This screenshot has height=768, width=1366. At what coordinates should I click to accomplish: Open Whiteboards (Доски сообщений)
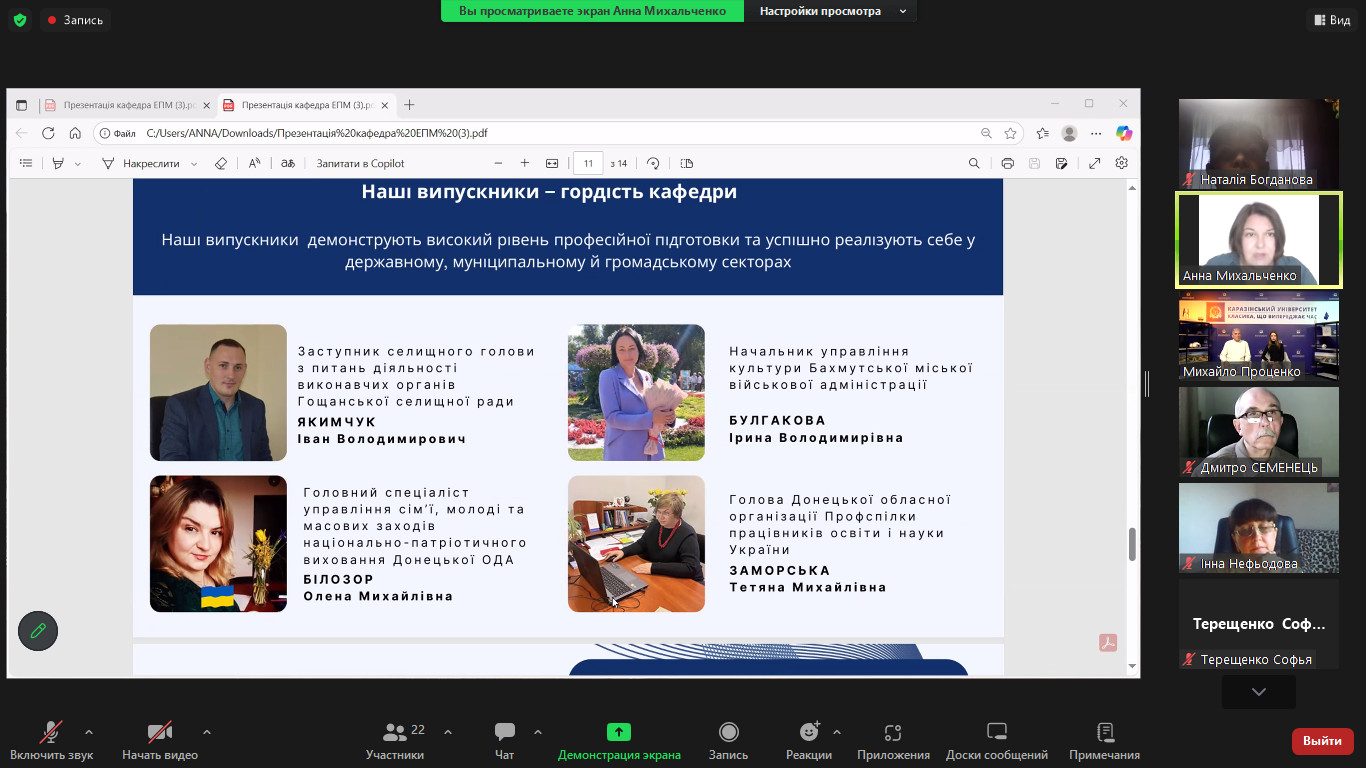996,739
